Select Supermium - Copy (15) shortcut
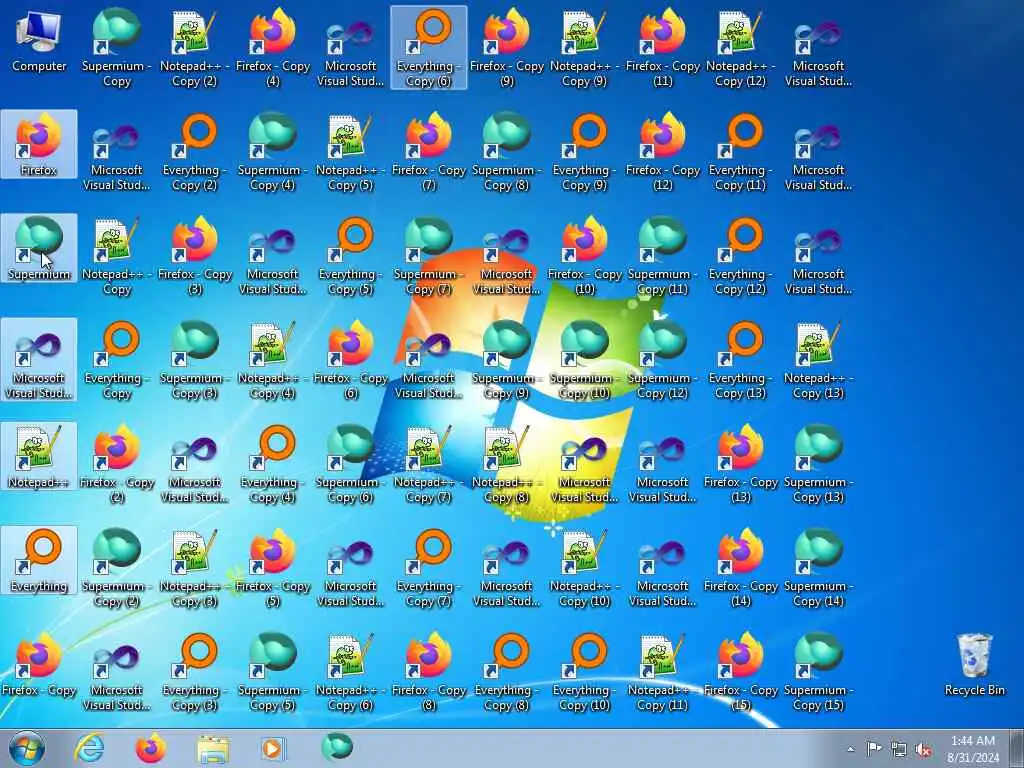 (x=818, y=671)
